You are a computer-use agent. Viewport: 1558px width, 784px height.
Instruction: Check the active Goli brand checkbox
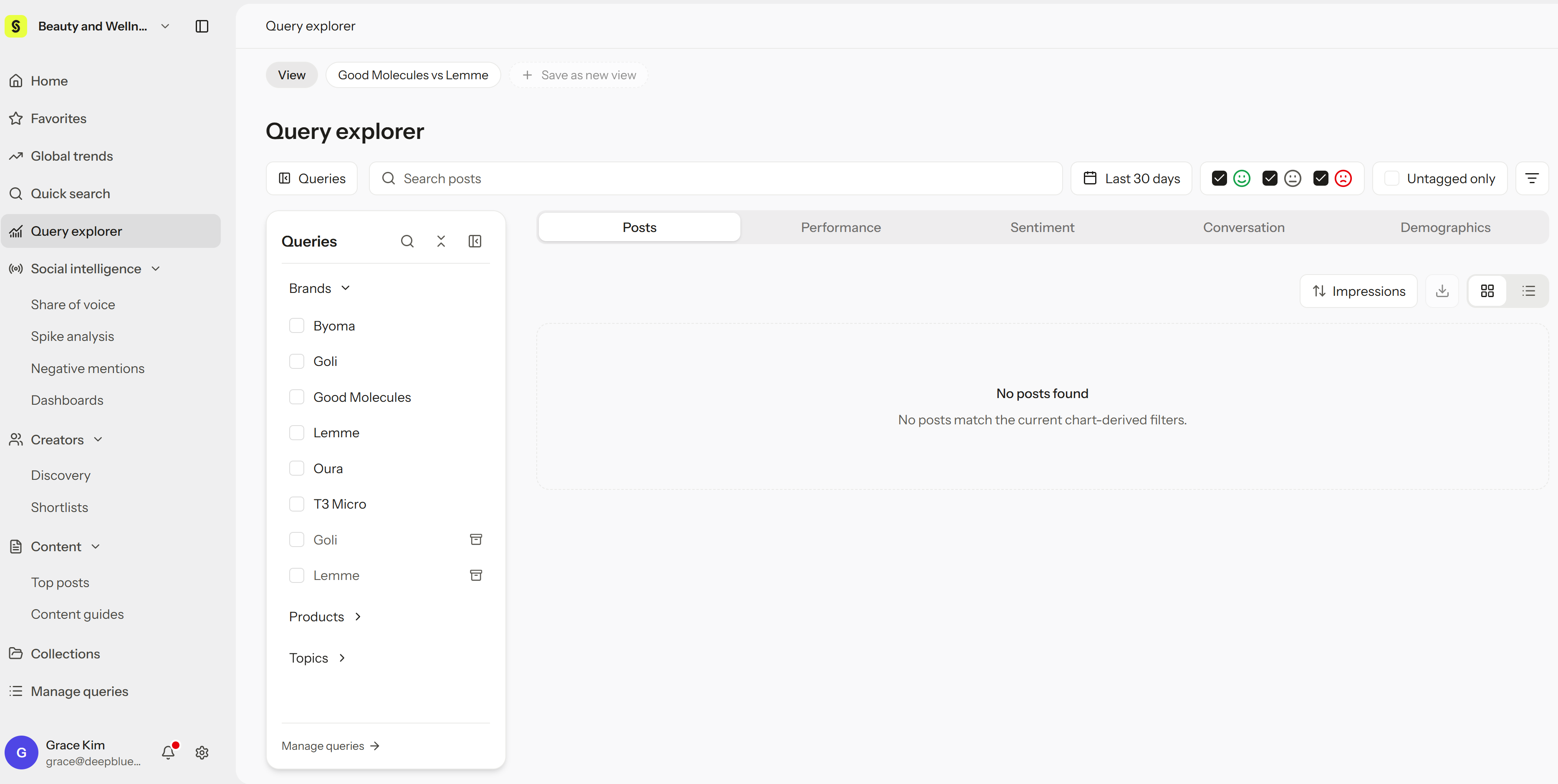(x=296, y=361)
